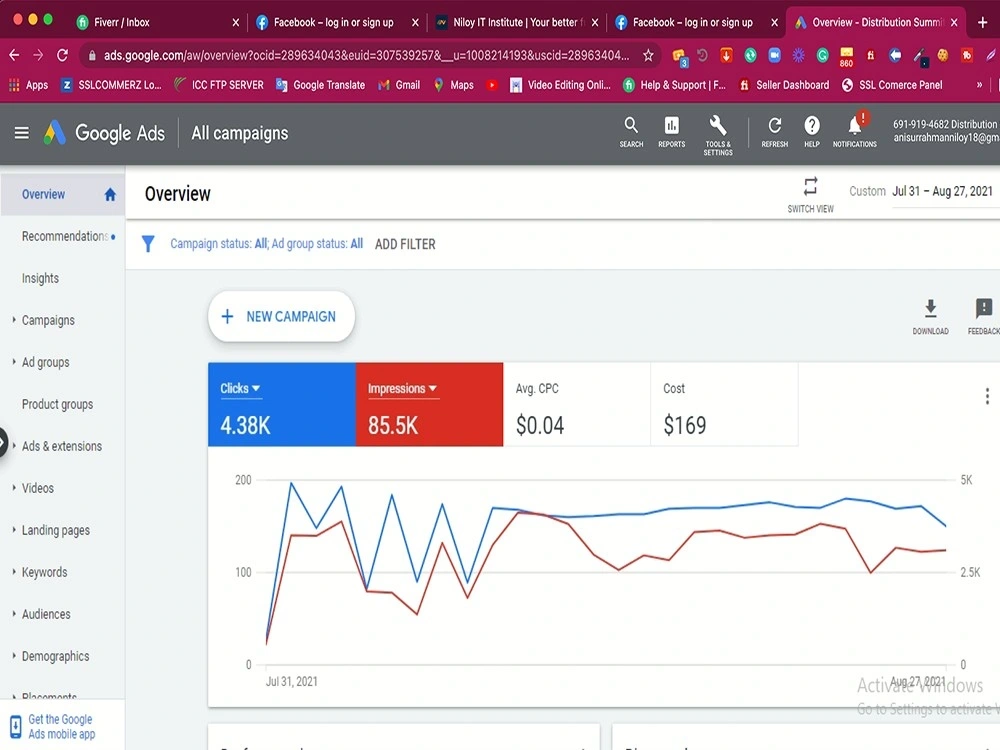Open the Google Ads hamburger menu
Screen dimensions: 1000x750
[22, 133]
